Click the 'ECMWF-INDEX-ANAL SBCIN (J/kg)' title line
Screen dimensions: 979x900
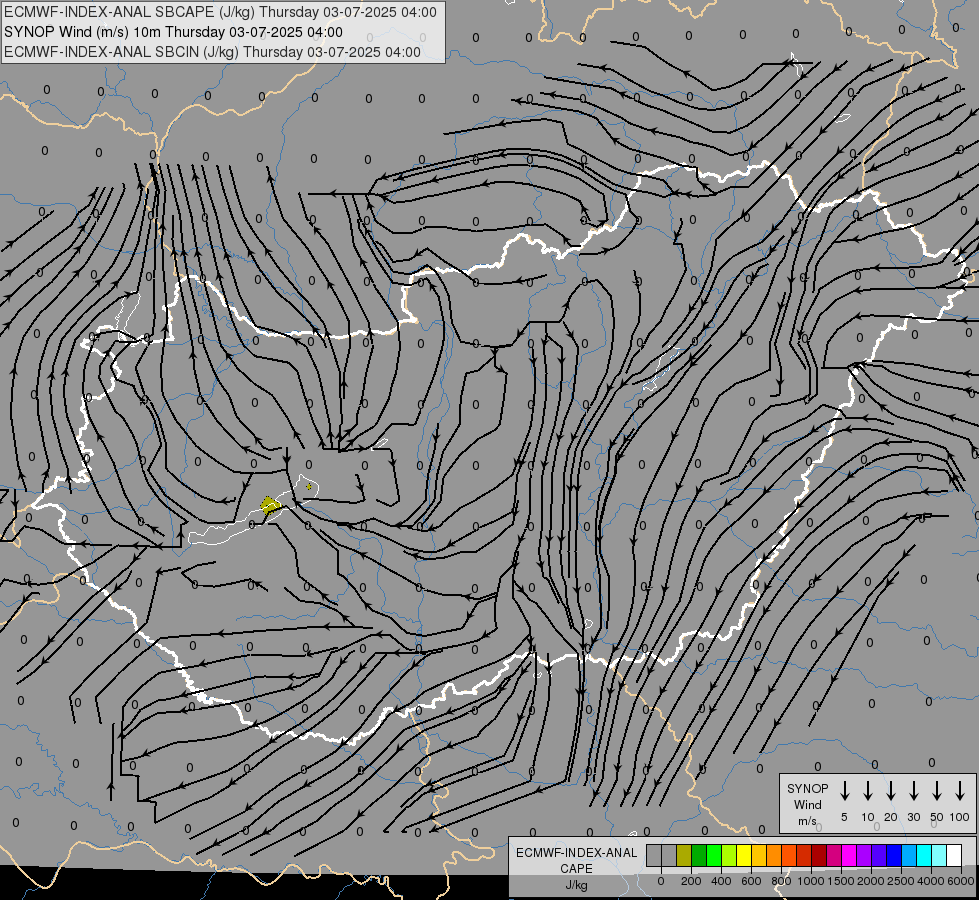[212, 52]
